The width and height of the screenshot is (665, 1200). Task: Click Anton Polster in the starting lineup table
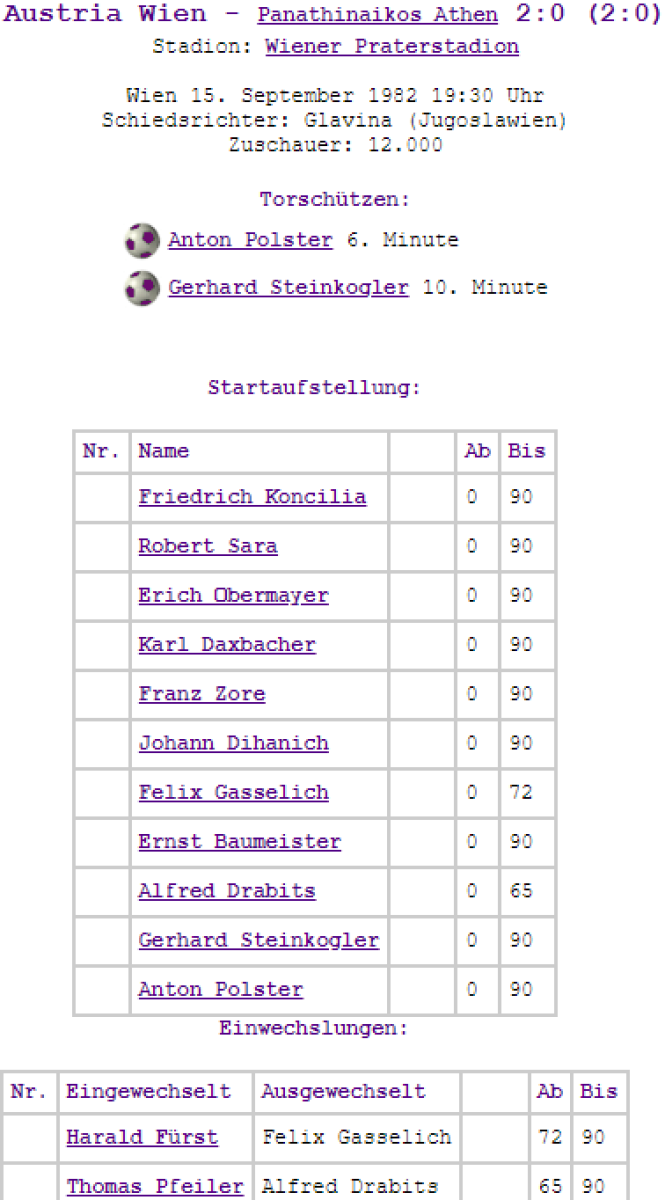coord(220,990)
